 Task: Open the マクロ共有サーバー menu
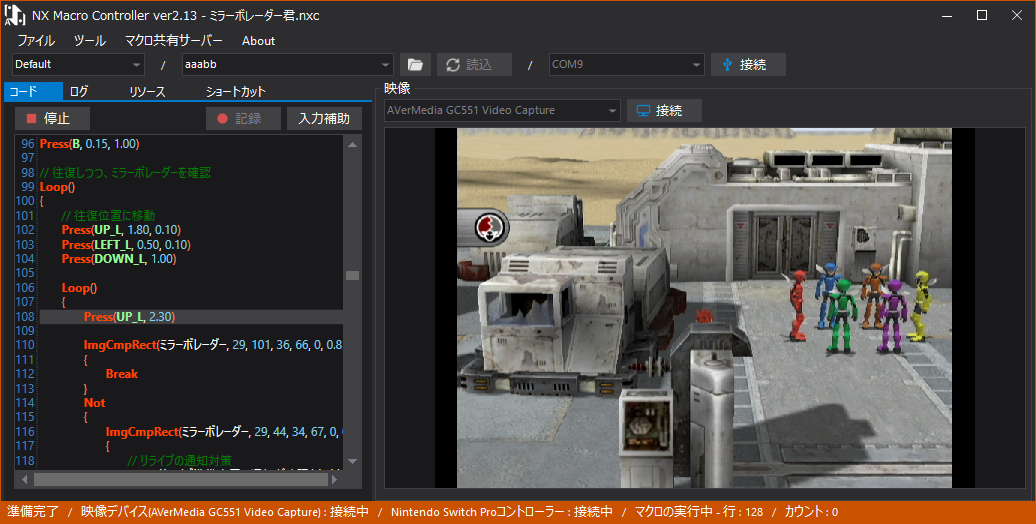(x=174, y=40)
